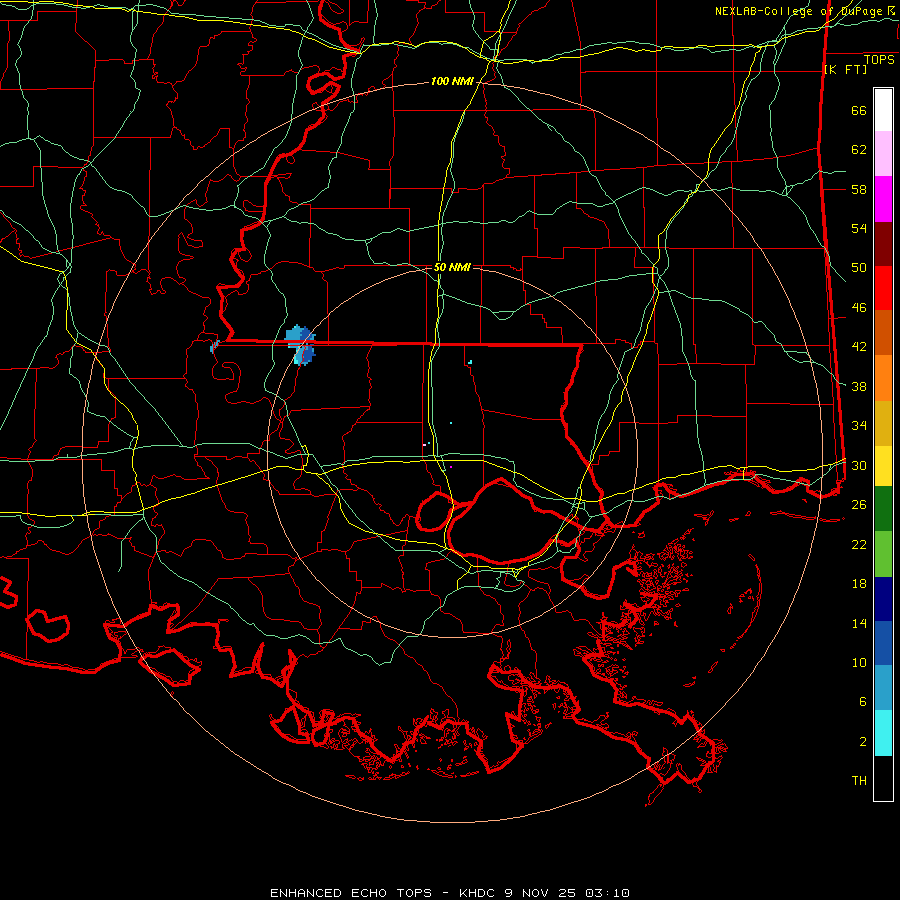The image size is (900, 900).
Task: Click the legend value "6"
Action: click(x=863, y=701)
